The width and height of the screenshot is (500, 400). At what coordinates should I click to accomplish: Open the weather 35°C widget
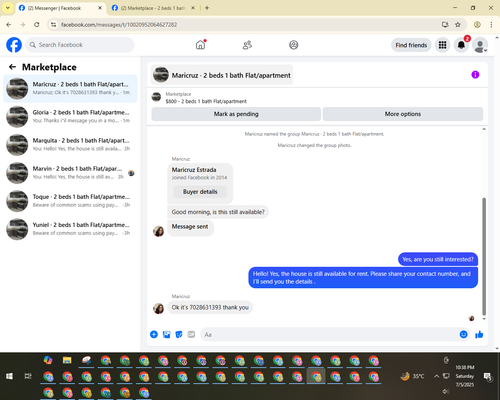[413, 376]
